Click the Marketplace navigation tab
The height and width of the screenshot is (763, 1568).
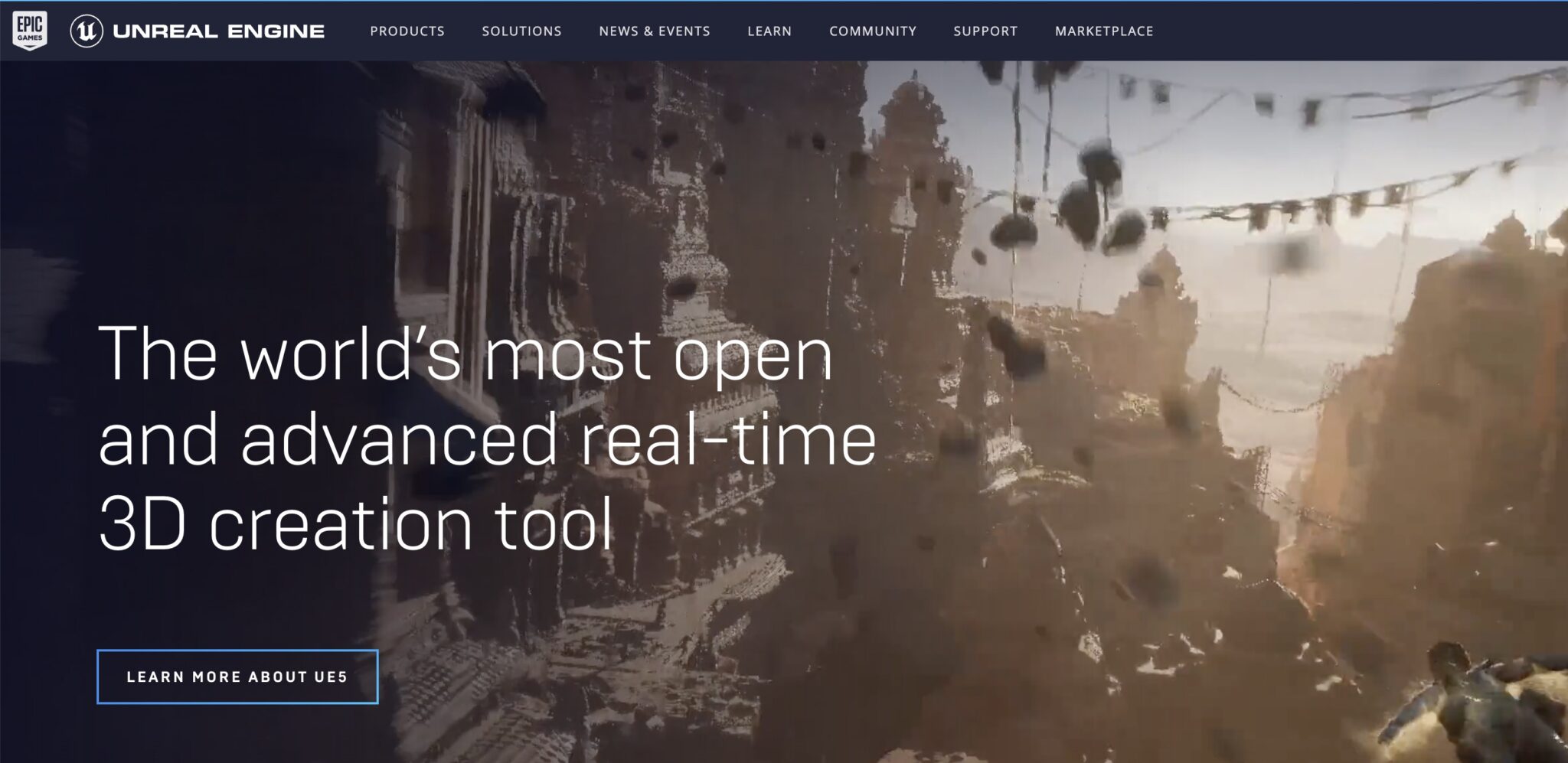click(1105, 31)
